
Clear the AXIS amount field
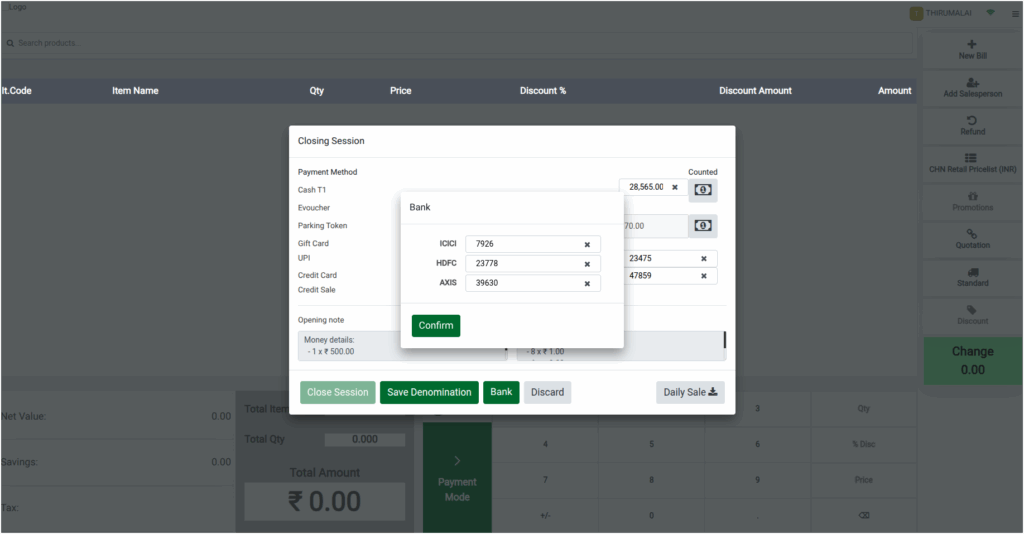(587, 283)
